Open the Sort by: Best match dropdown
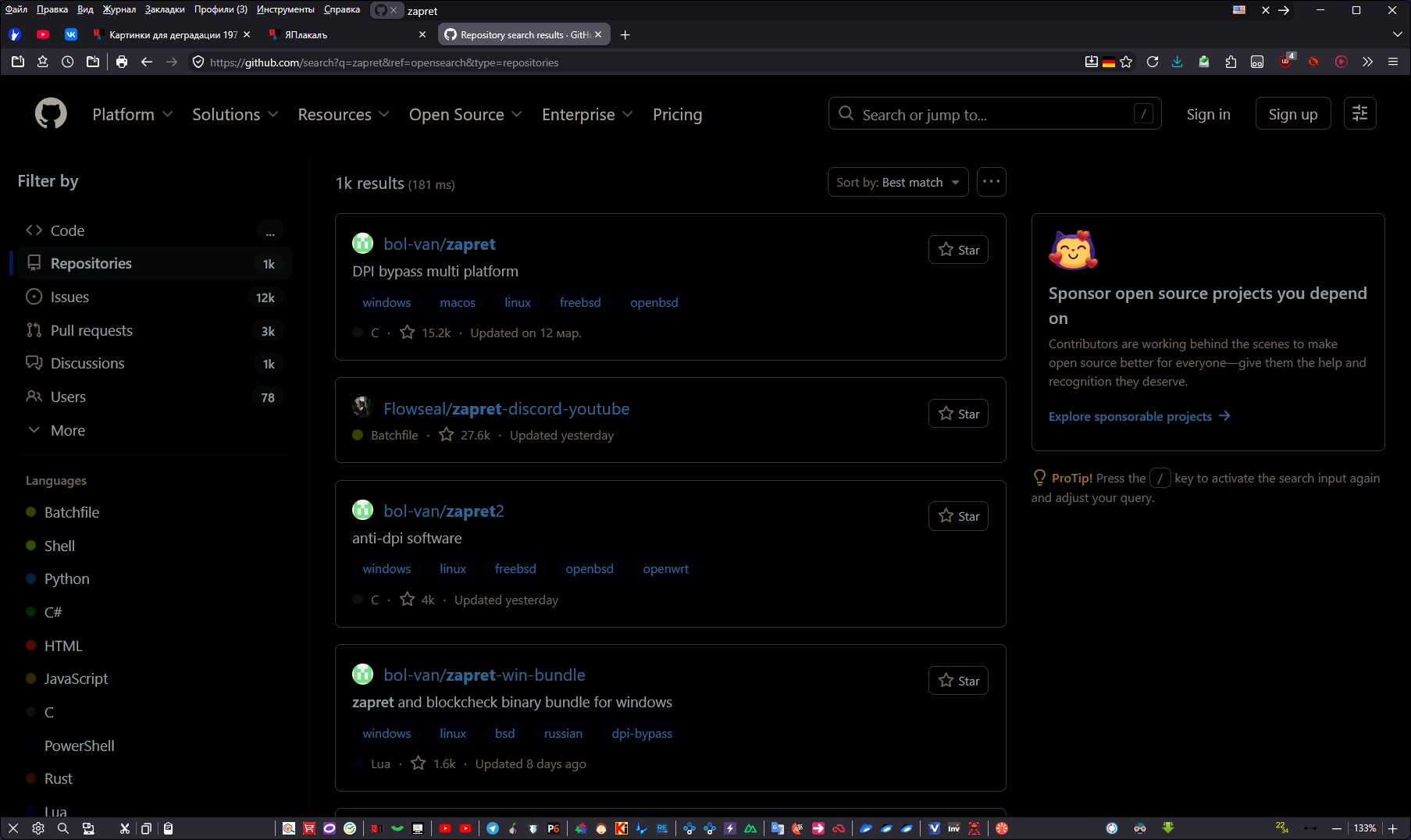 pyautogui.click(x=898, y=182)
